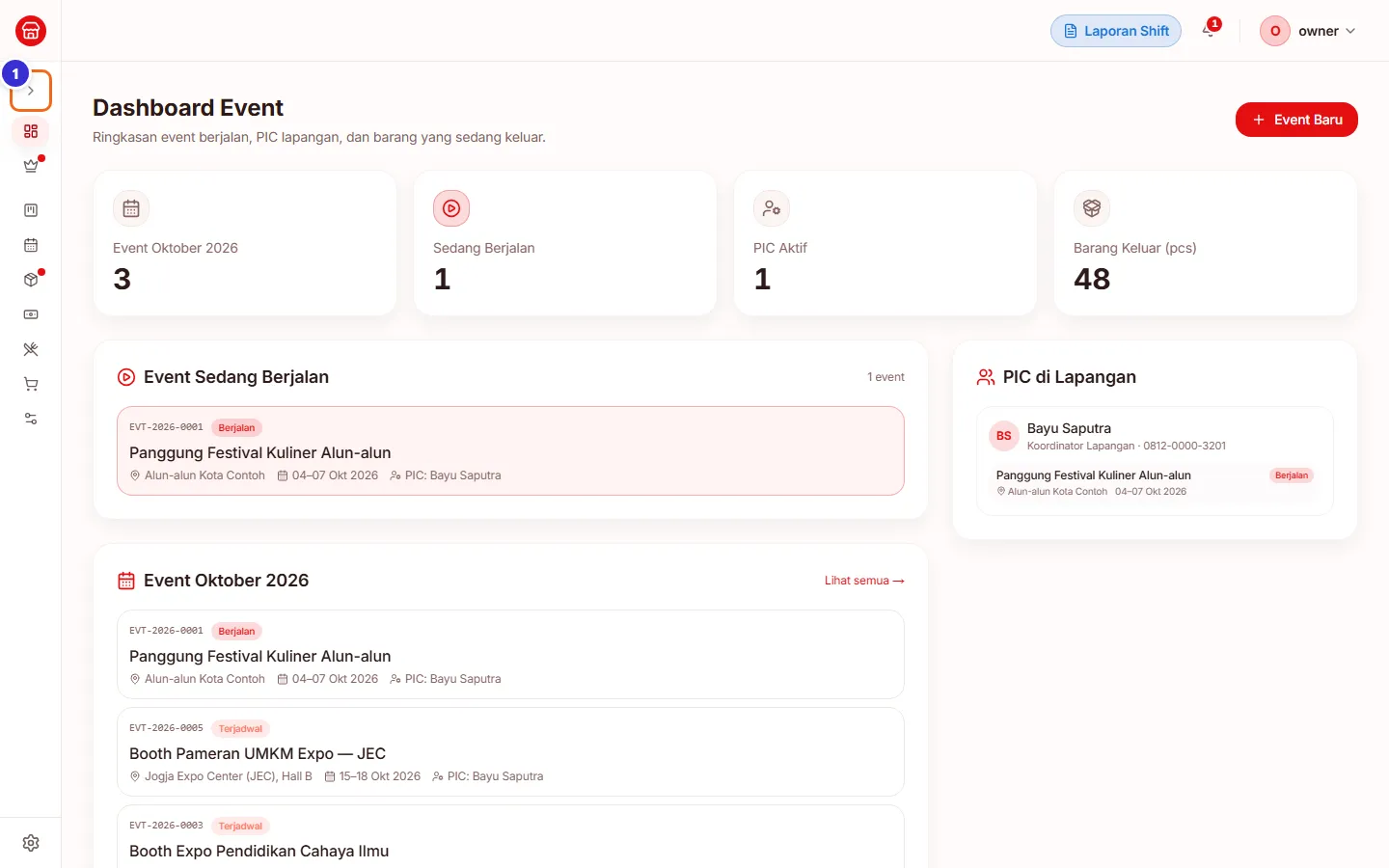The height and width of the screenshot is (868, 1389).
Task: Click the Barang Keluar value 48
Action: (1092, 279)
